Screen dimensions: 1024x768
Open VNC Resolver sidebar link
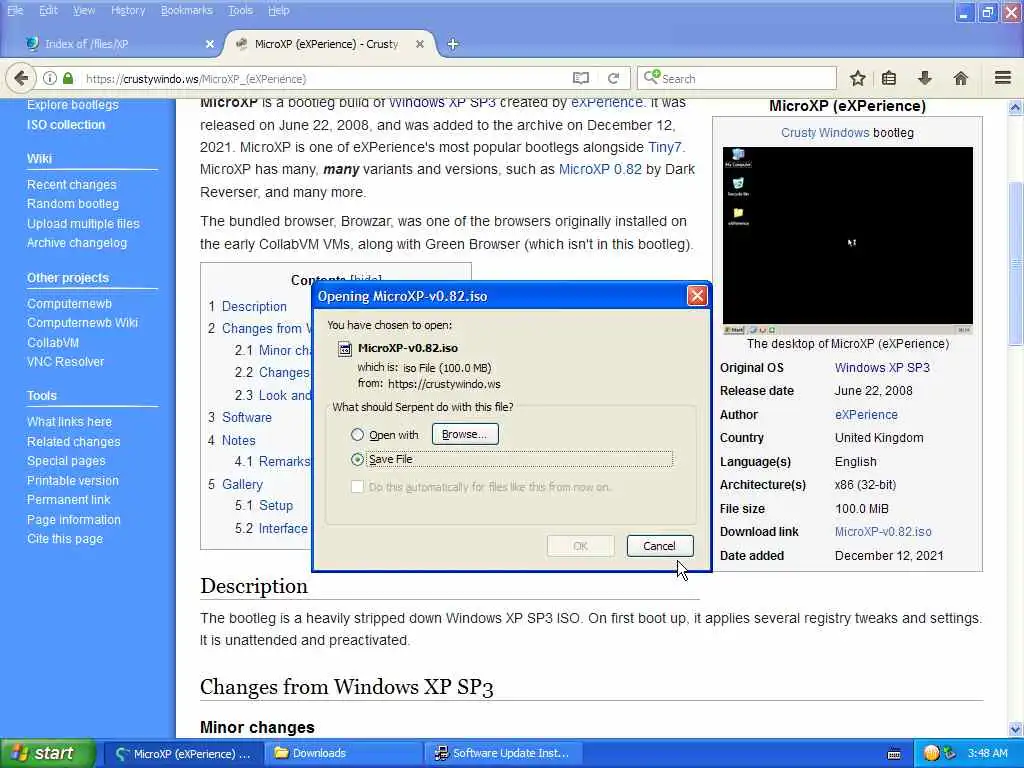[x=65, y=362]
